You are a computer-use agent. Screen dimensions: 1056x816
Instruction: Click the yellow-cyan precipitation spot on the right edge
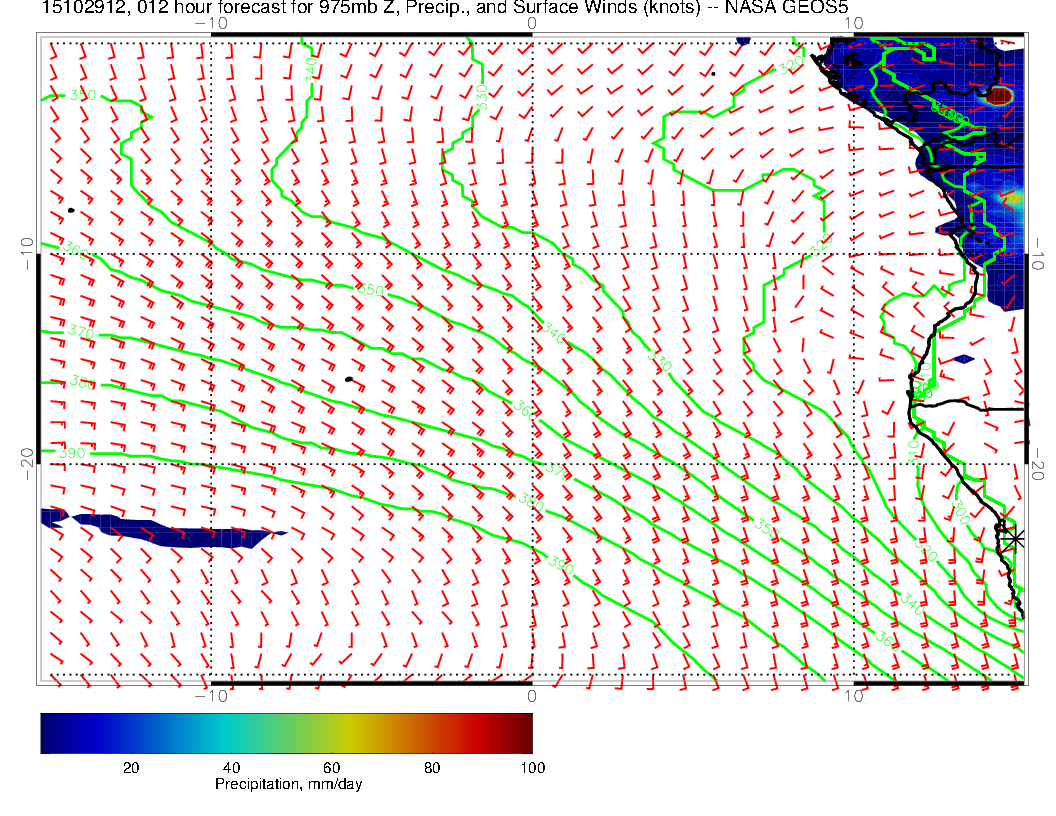[1014, 199]
